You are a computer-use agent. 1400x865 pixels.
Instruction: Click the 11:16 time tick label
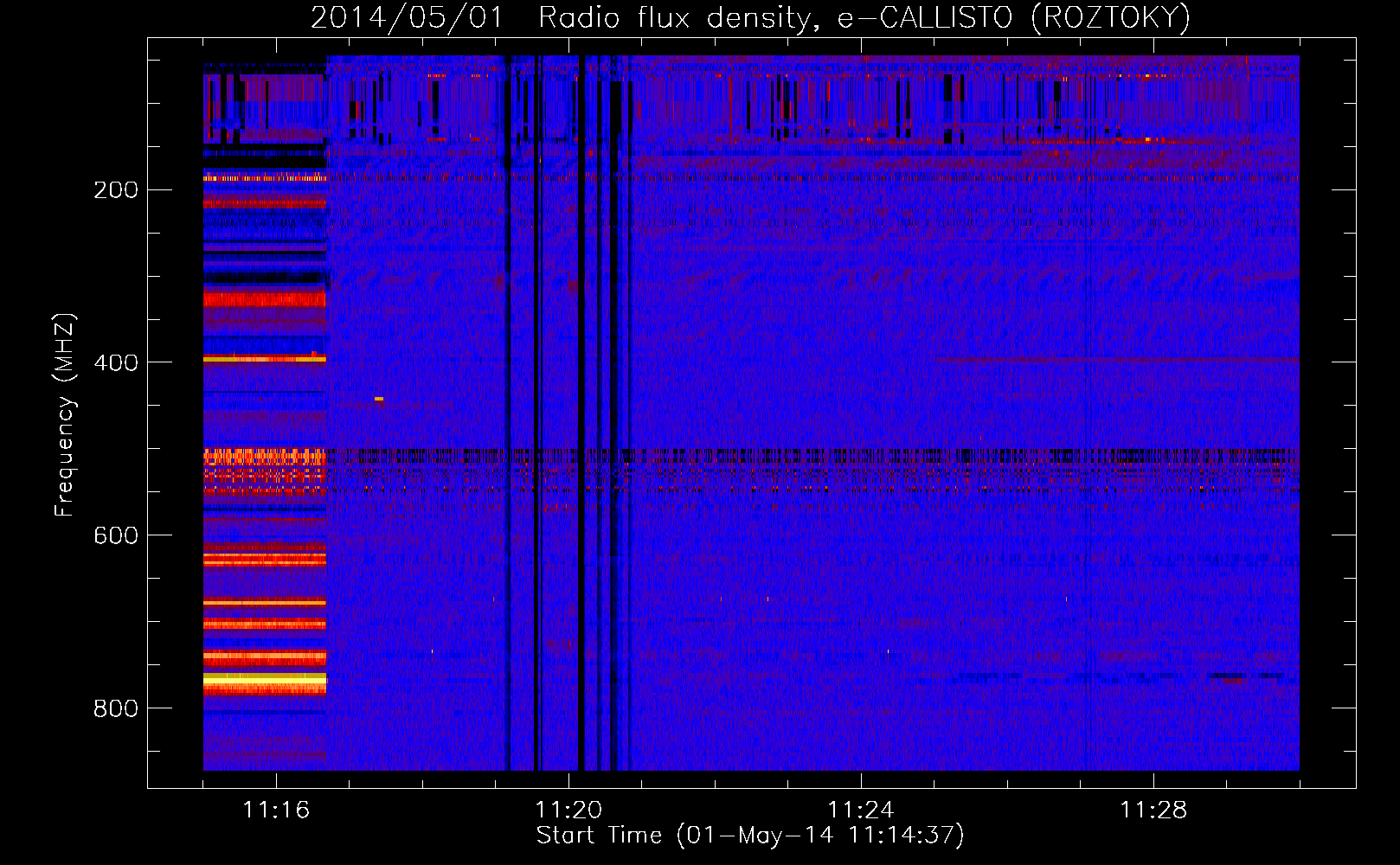click(276, 810)
